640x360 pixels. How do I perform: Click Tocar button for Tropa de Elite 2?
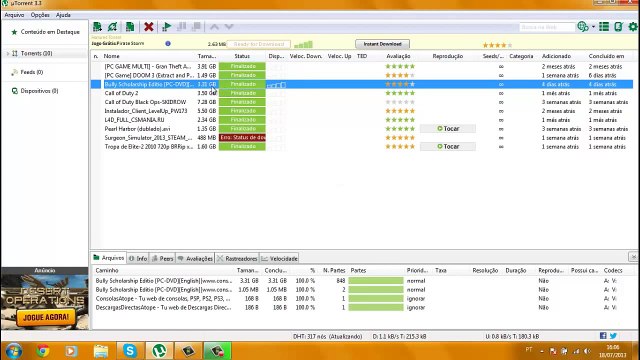click(x=448, y=147)
